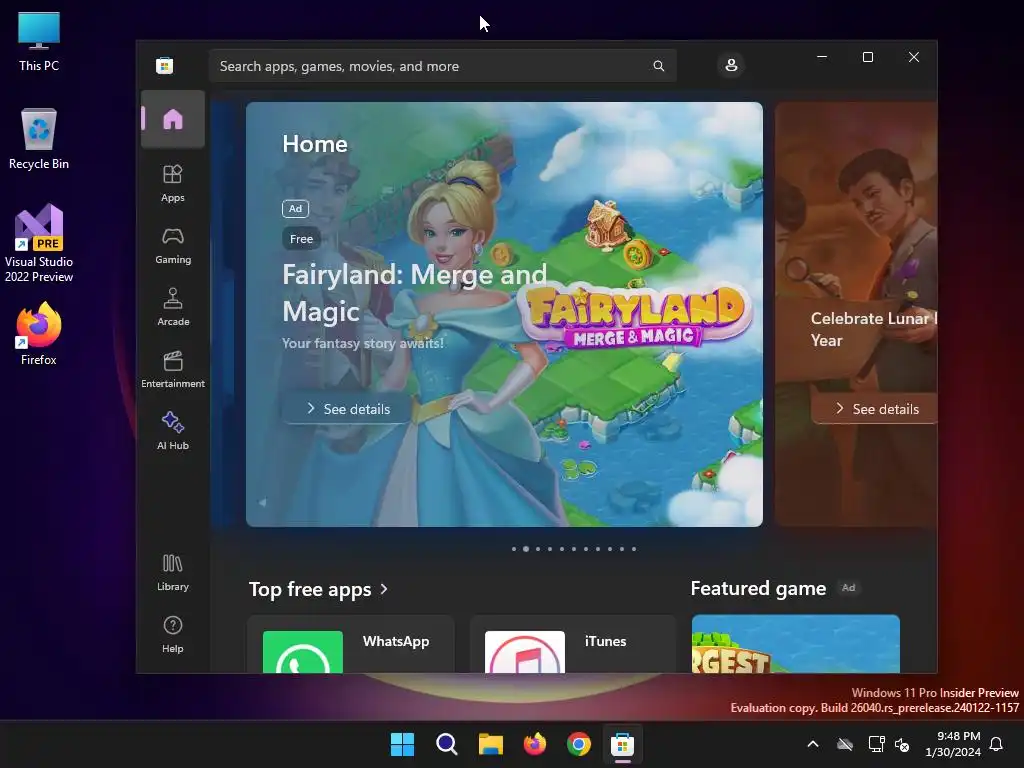Open the iTunes app card
Viewport: 1024px width, 768px height.
573,644
